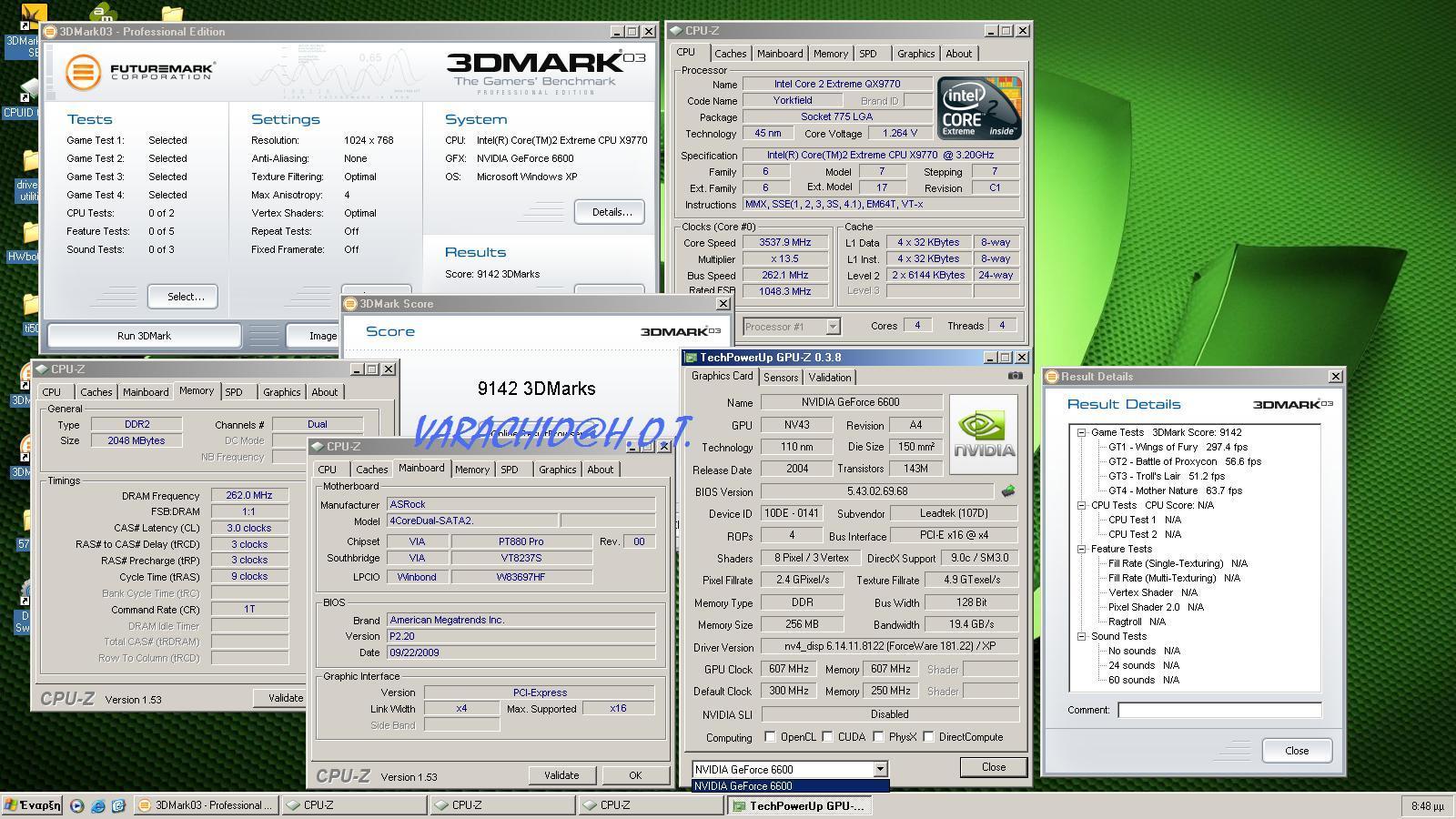Click Select... tests button in 3DMark03
The width and height of the screenshot is (1456, 819).
pyautogui.click(x=182, y=297)
